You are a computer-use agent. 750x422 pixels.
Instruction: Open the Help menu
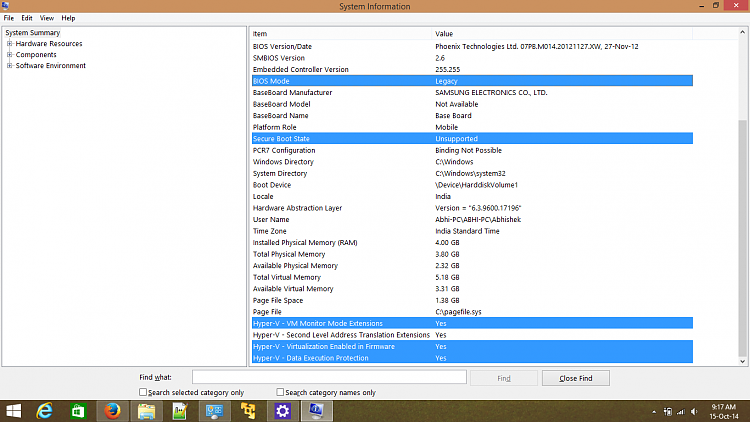pyautogui.click(x=68, y=18)
